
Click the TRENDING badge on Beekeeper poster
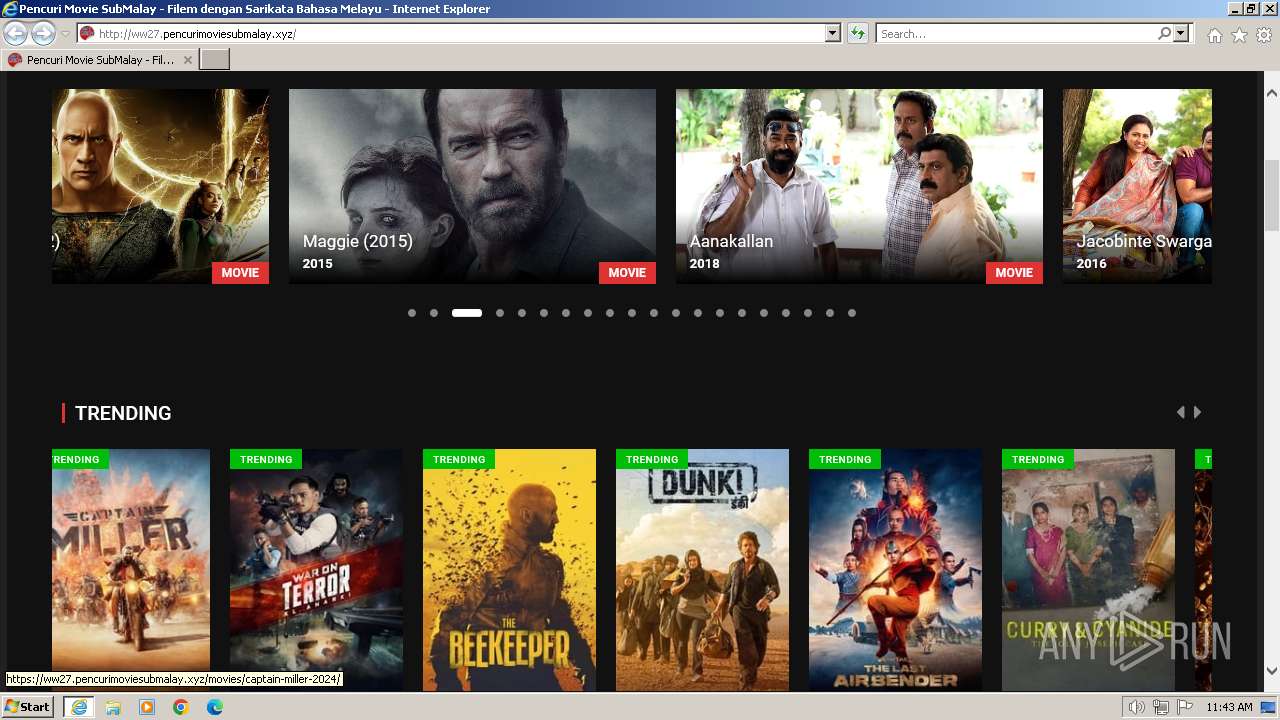[459, 459]
